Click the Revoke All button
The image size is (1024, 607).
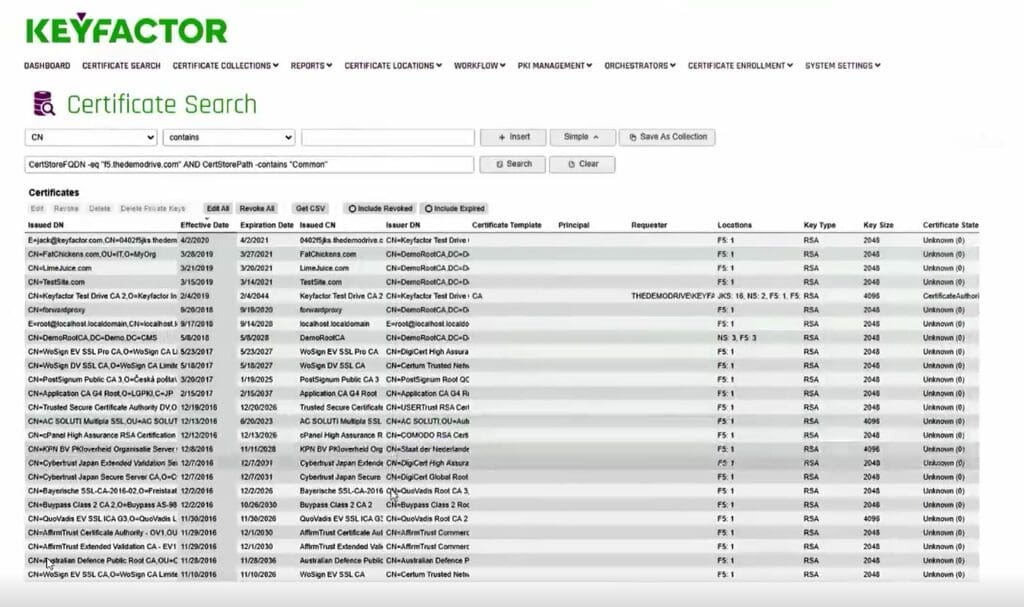(x=257, y=208)
